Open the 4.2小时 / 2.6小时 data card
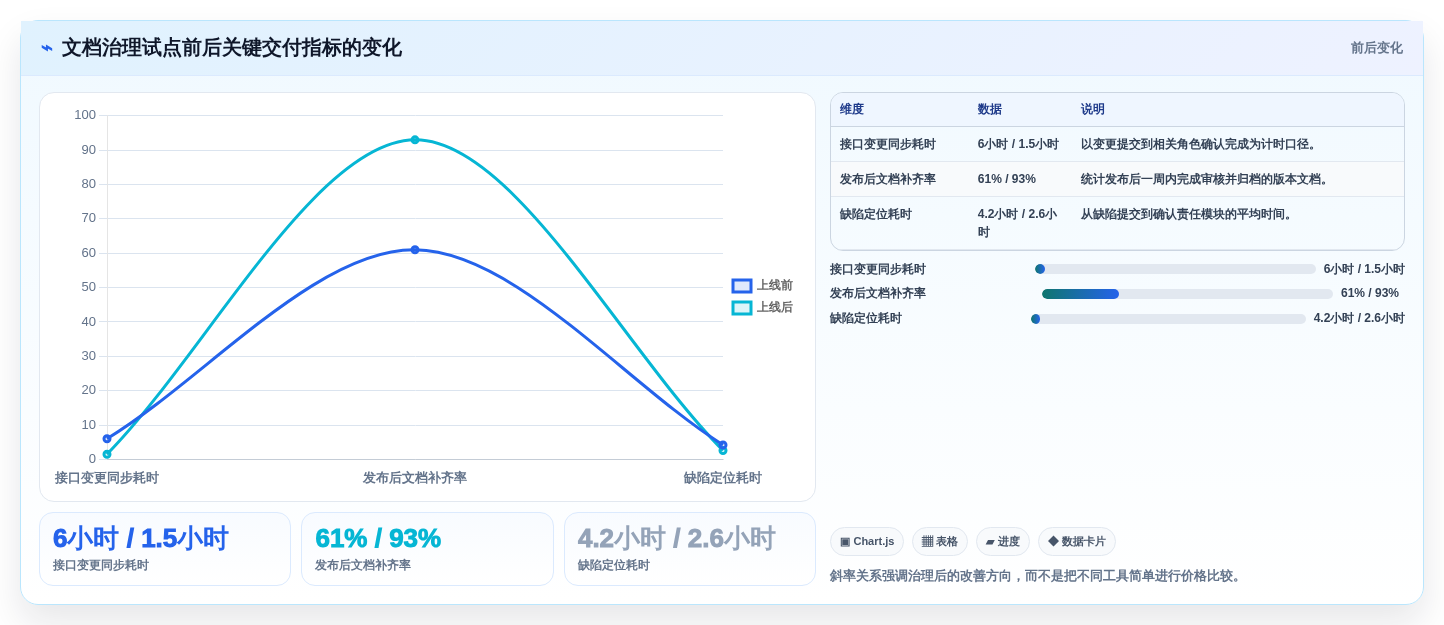Viewport: 1444px width, 625px height. click(690, 549)
